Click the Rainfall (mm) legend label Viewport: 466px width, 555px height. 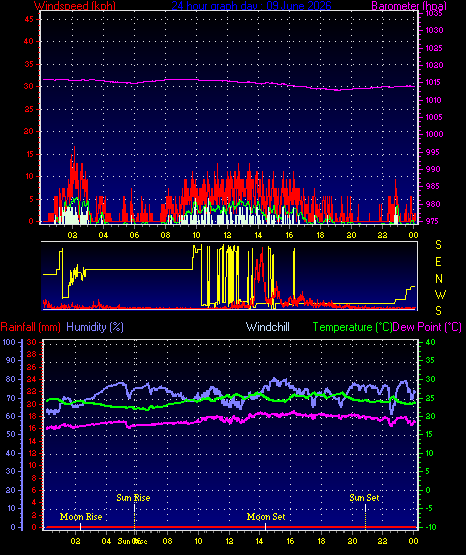[x=30, y=327]
